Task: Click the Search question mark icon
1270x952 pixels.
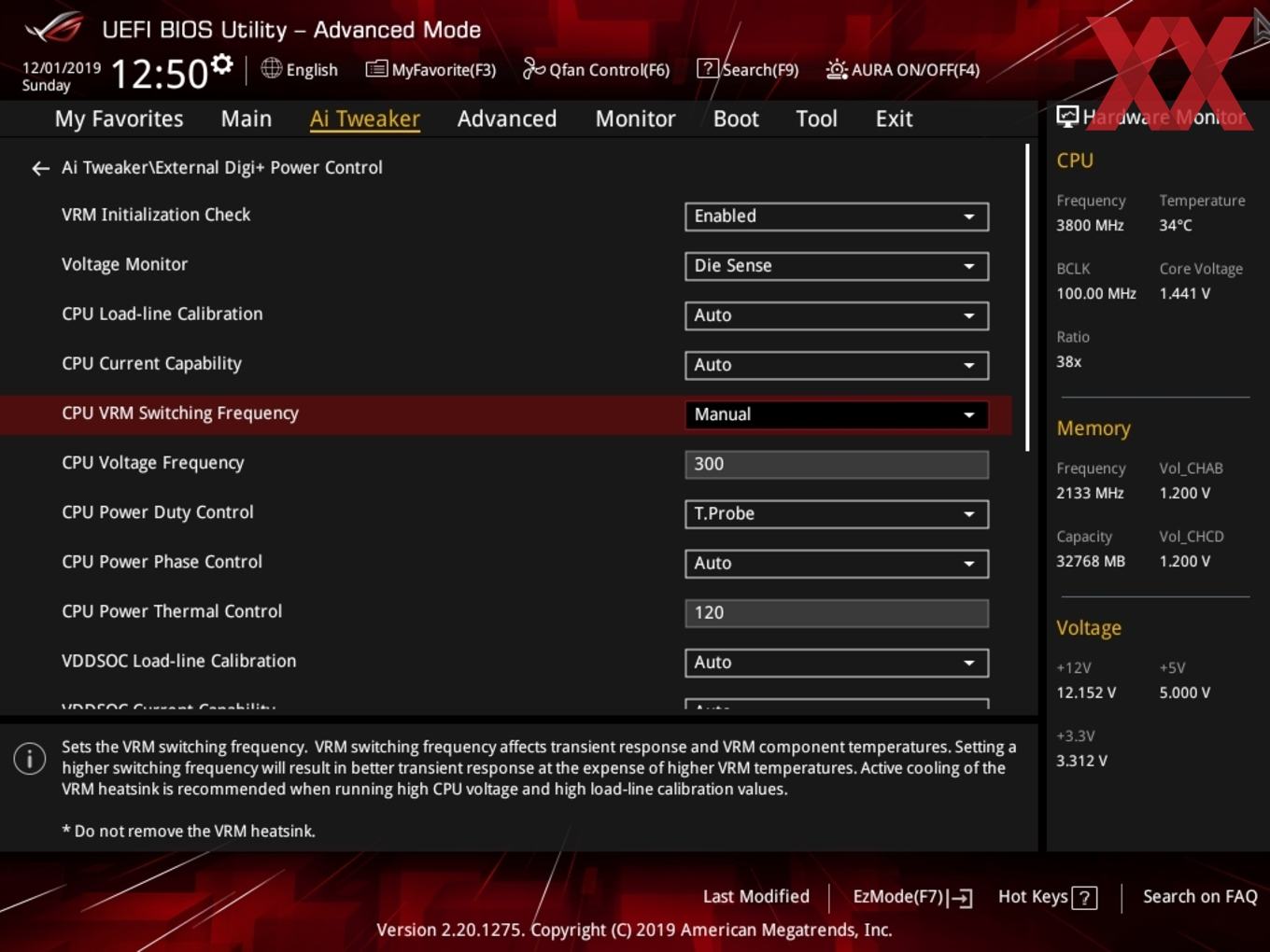Action: point(708,68)
